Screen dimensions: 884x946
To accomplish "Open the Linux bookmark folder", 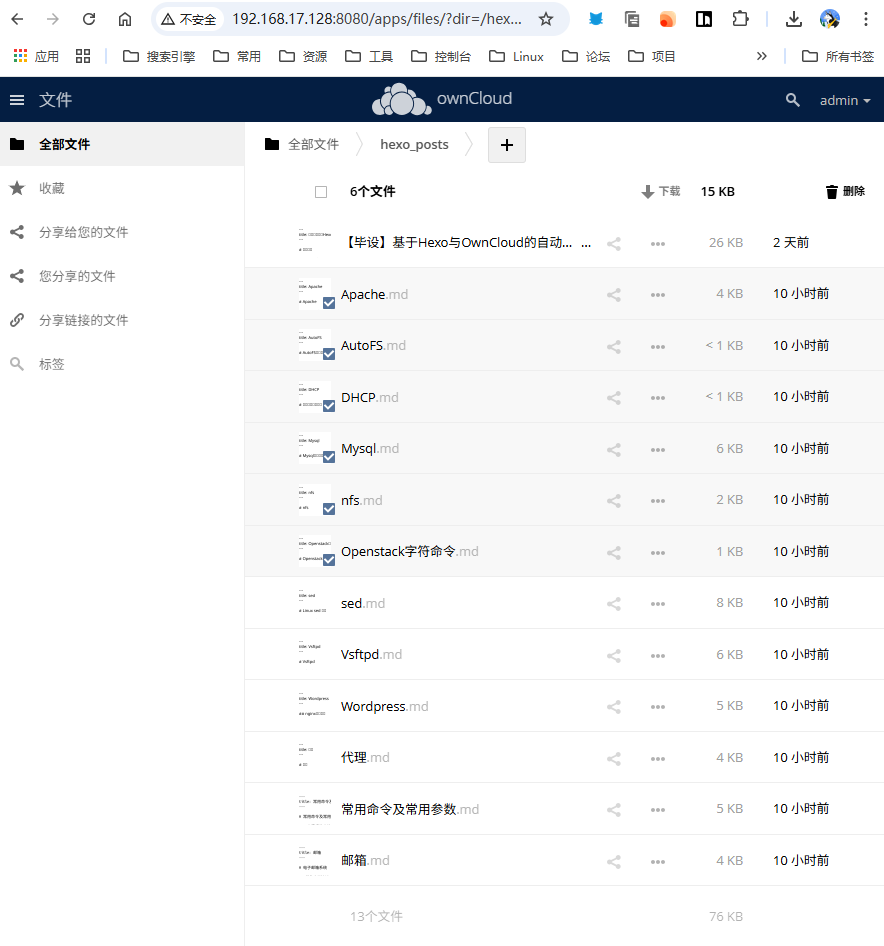I will pos(517,57).
